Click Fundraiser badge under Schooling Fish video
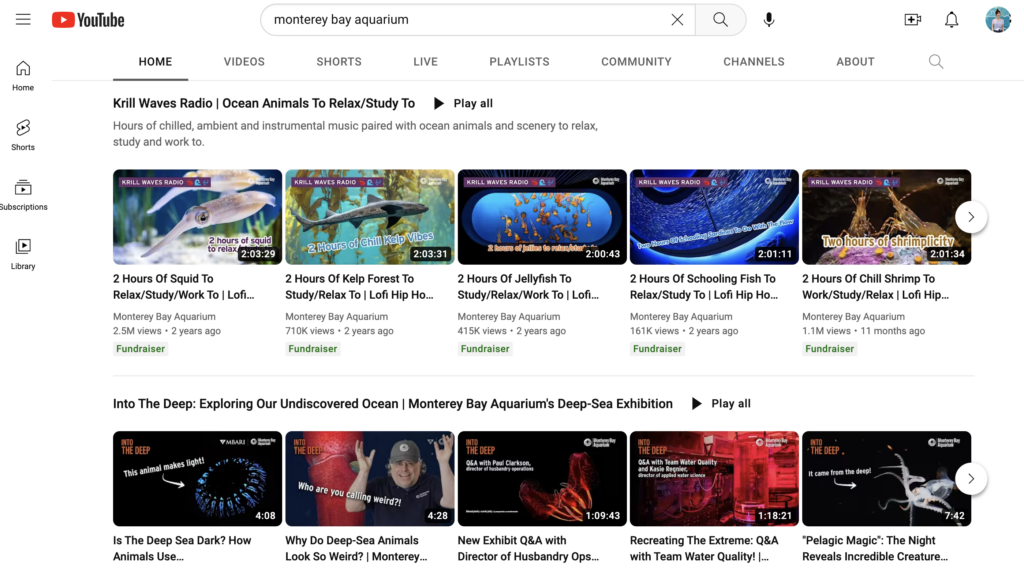 tap(658, 349)
